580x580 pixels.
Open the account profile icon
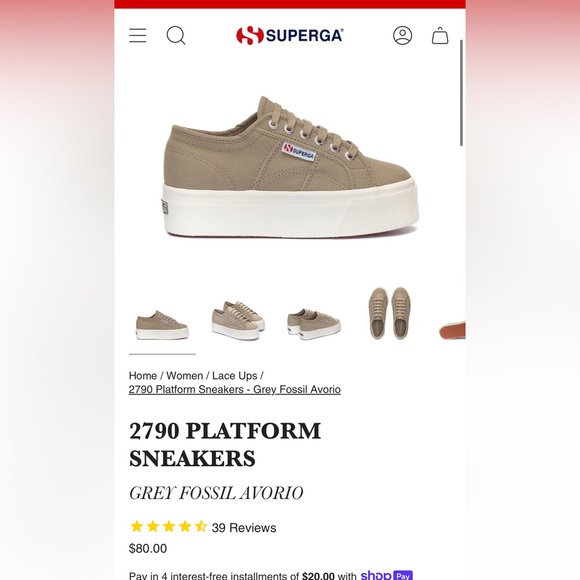click(402, 36)
